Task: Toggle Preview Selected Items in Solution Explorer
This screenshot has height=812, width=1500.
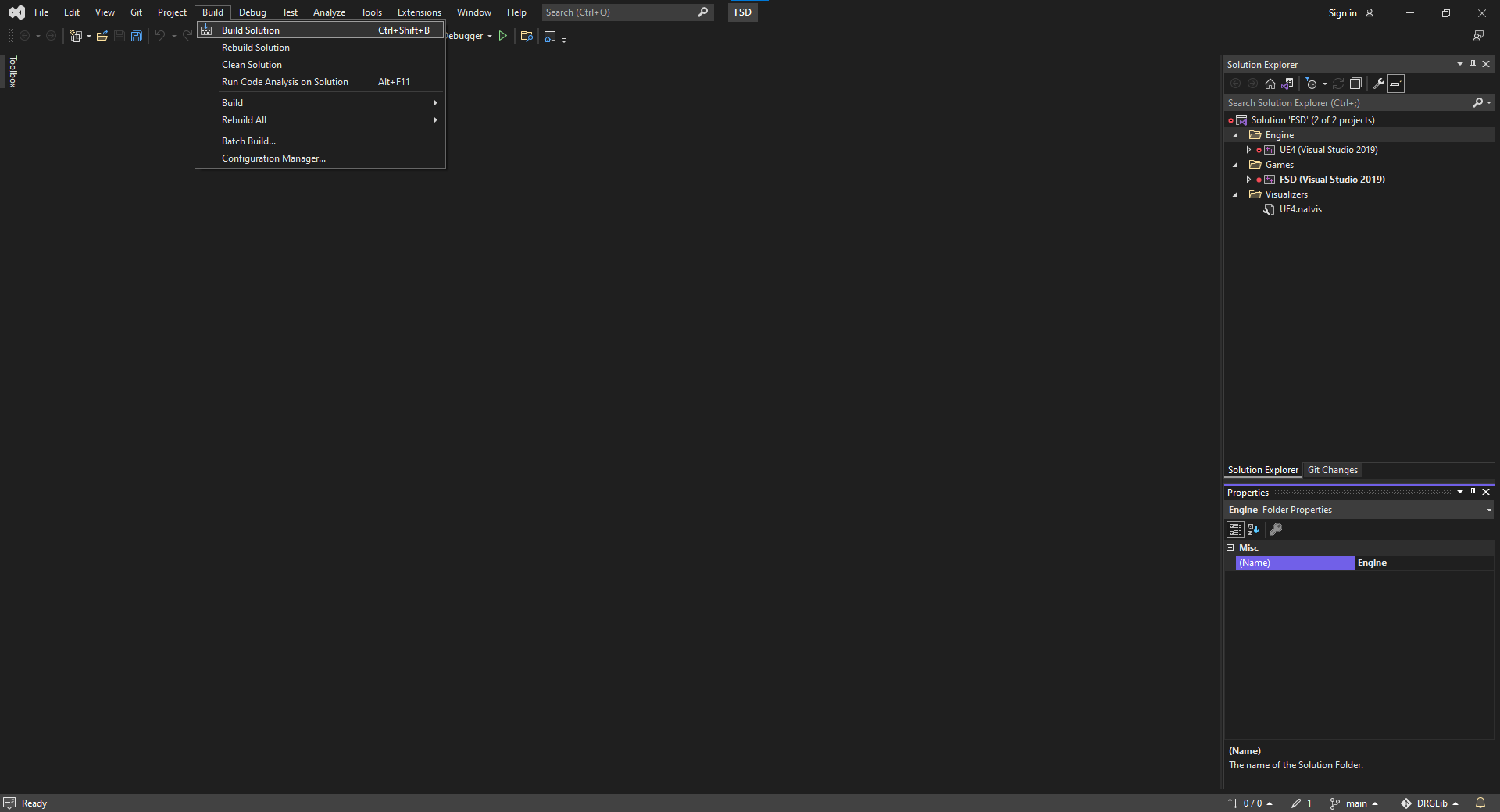Action: (x=1396, y=84)
